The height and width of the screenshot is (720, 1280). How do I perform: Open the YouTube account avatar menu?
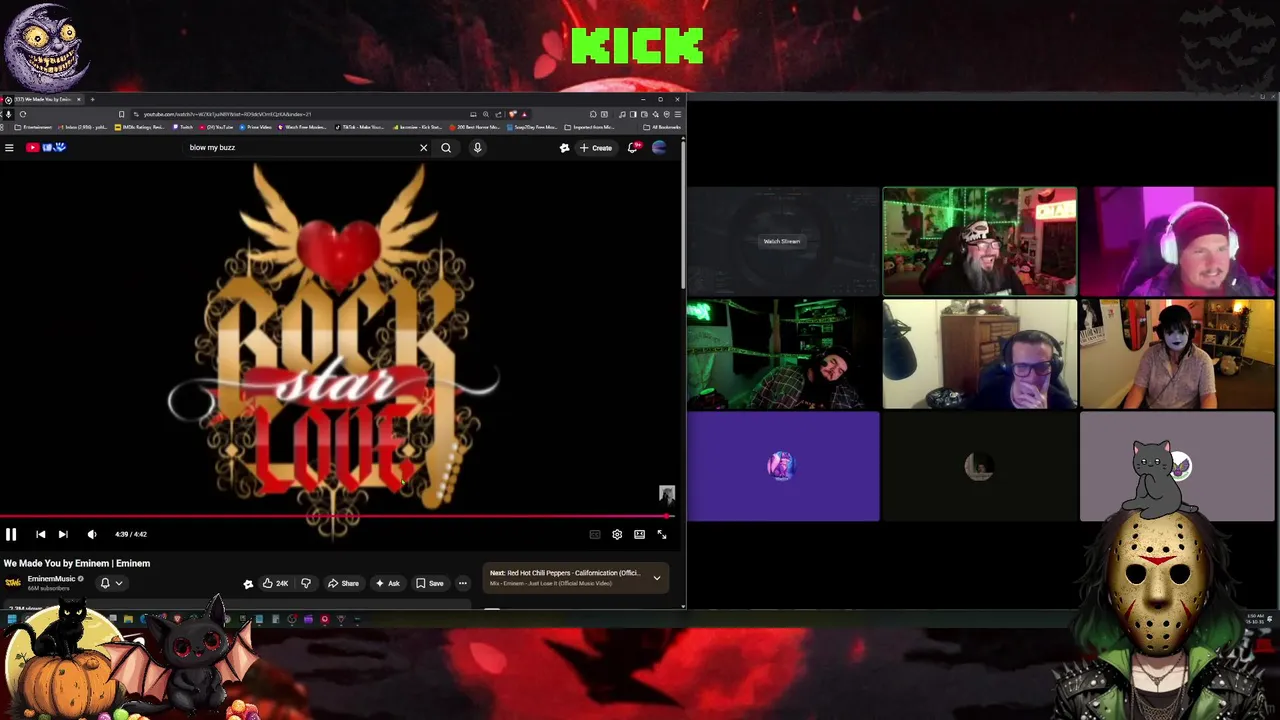point(659,148)
